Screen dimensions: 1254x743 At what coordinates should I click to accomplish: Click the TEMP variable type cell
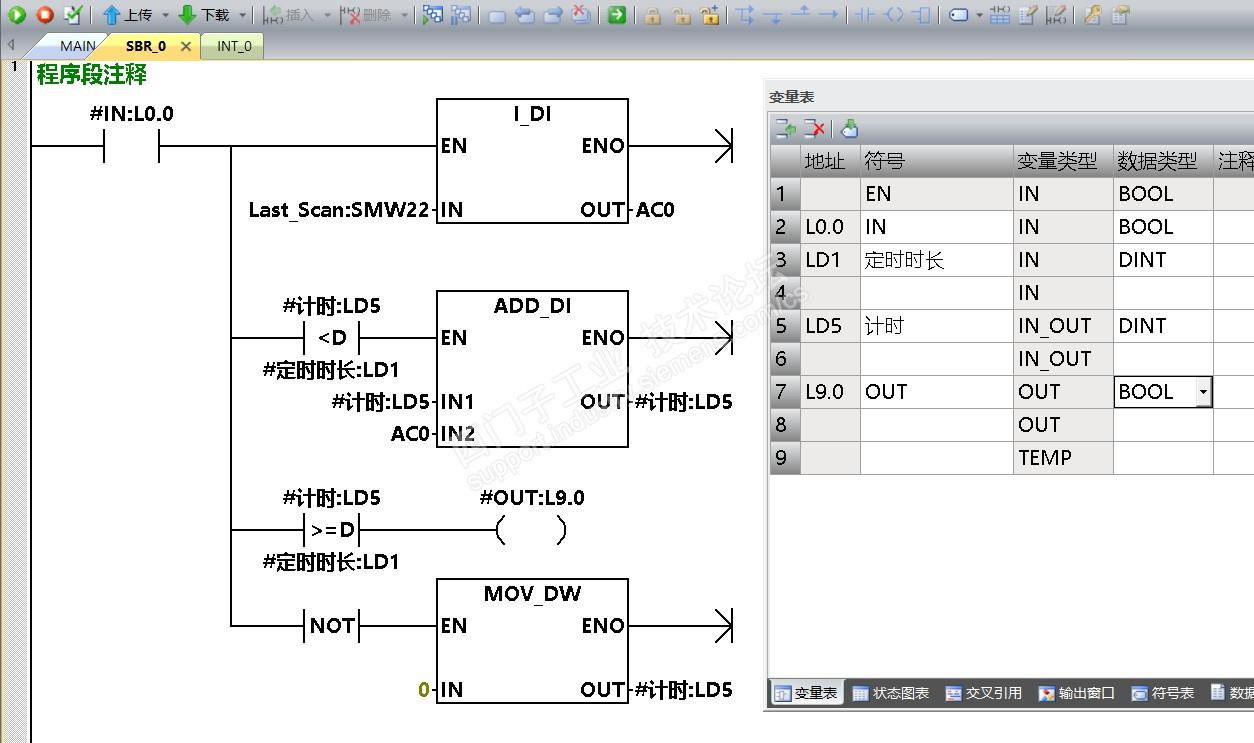click(1063, 458)
